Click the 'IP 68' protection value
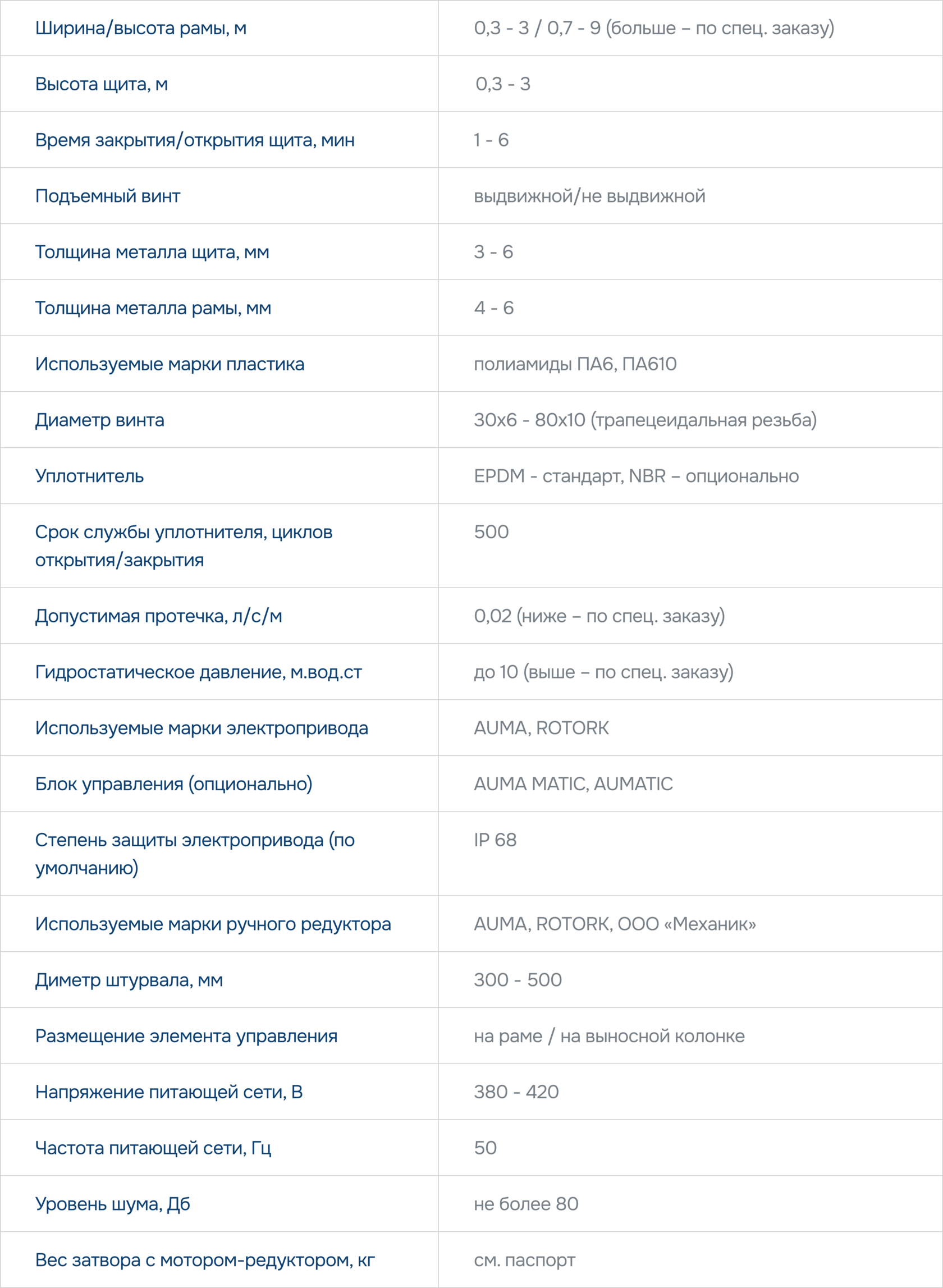The image size is (943, 1288). (496, 840)
